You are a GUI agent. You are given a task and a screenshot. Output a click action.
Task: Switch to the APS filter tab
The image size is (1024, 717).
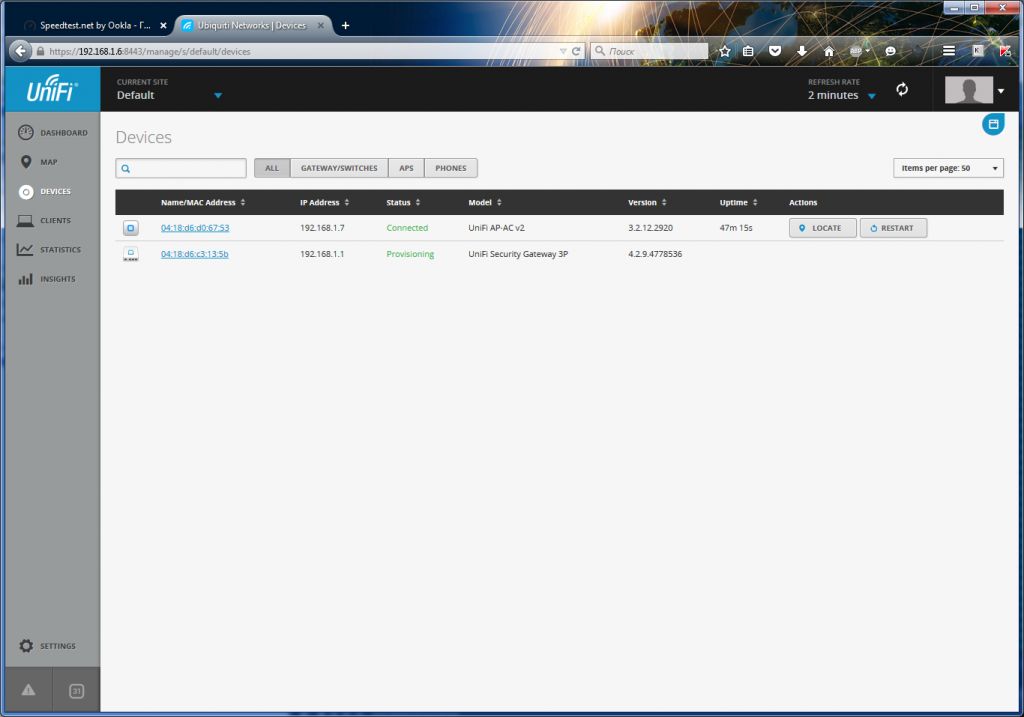[x=406, y=168]
